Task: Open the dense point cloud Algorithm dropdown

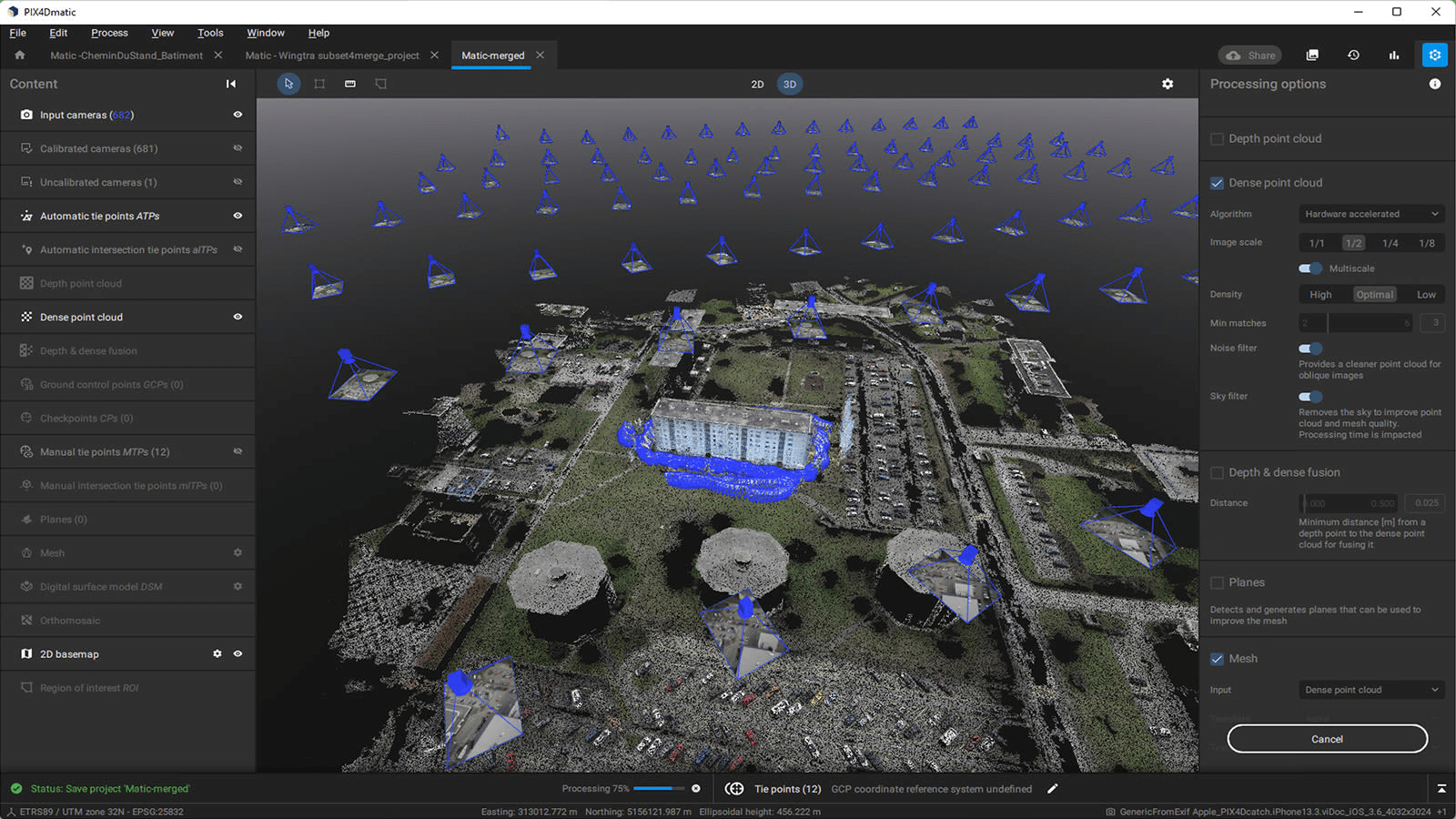Action: coord(1370,214)
